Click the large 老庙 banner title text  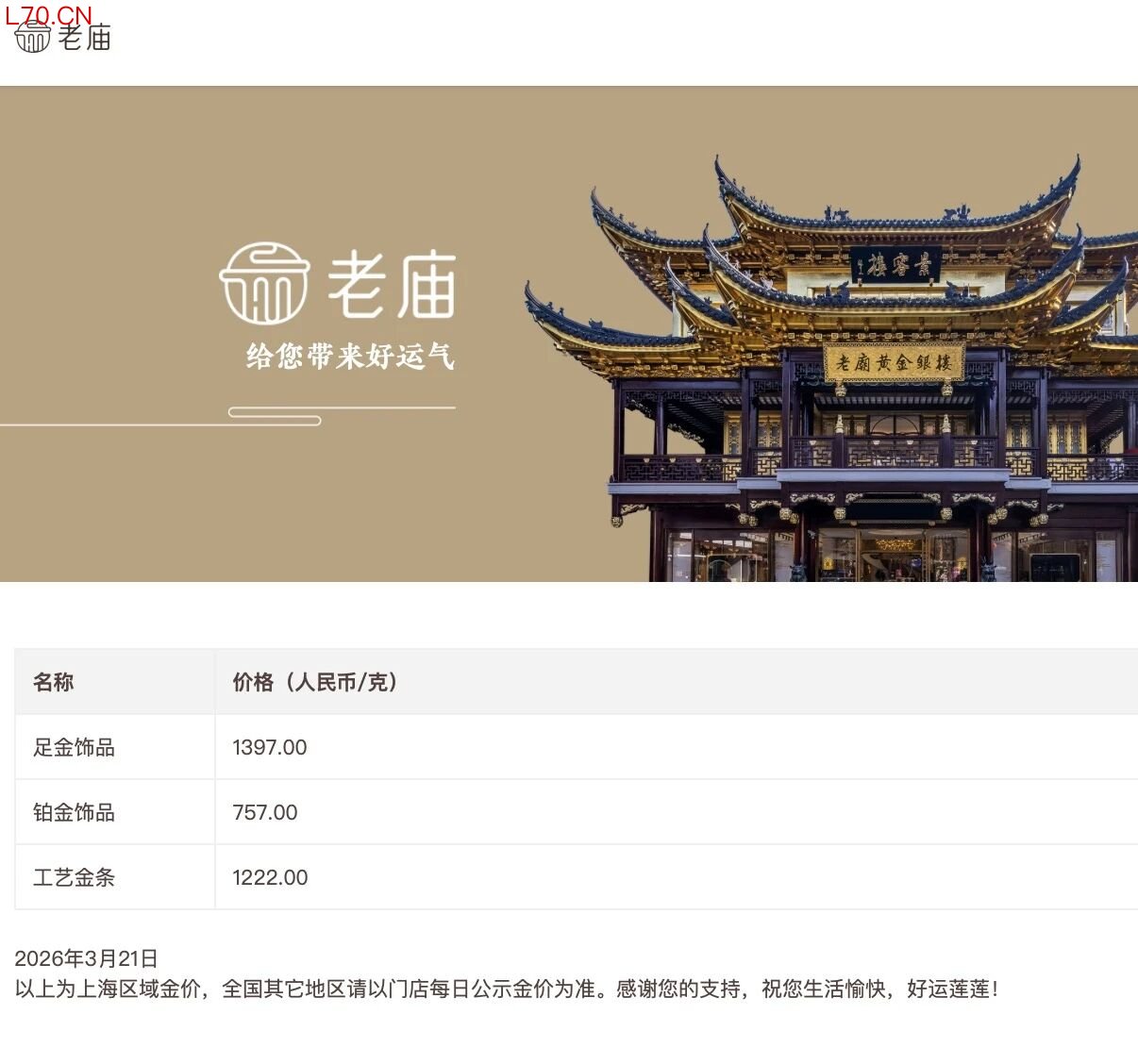392,286
